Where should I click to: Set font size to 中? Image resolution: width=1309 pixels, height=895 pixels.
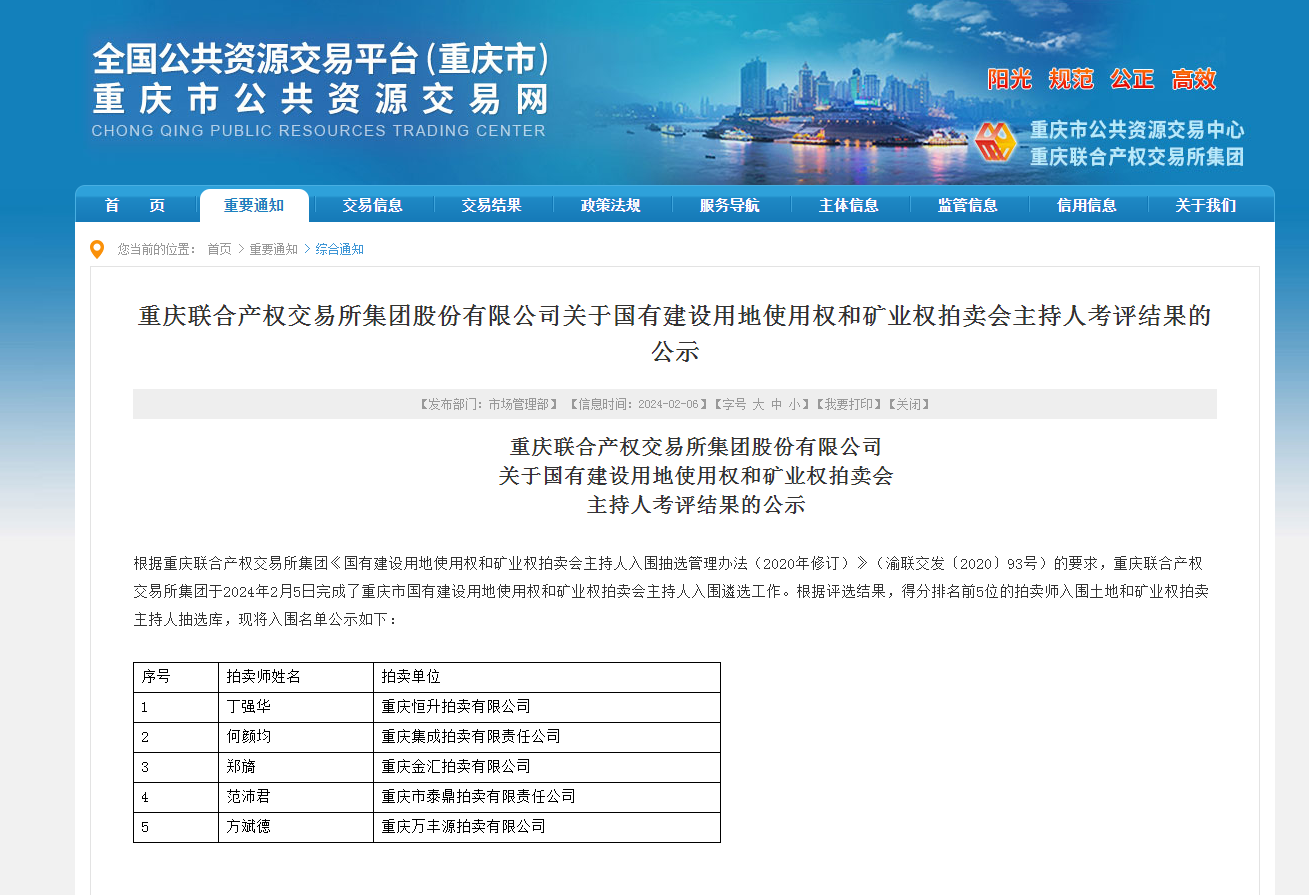(776, 405)
